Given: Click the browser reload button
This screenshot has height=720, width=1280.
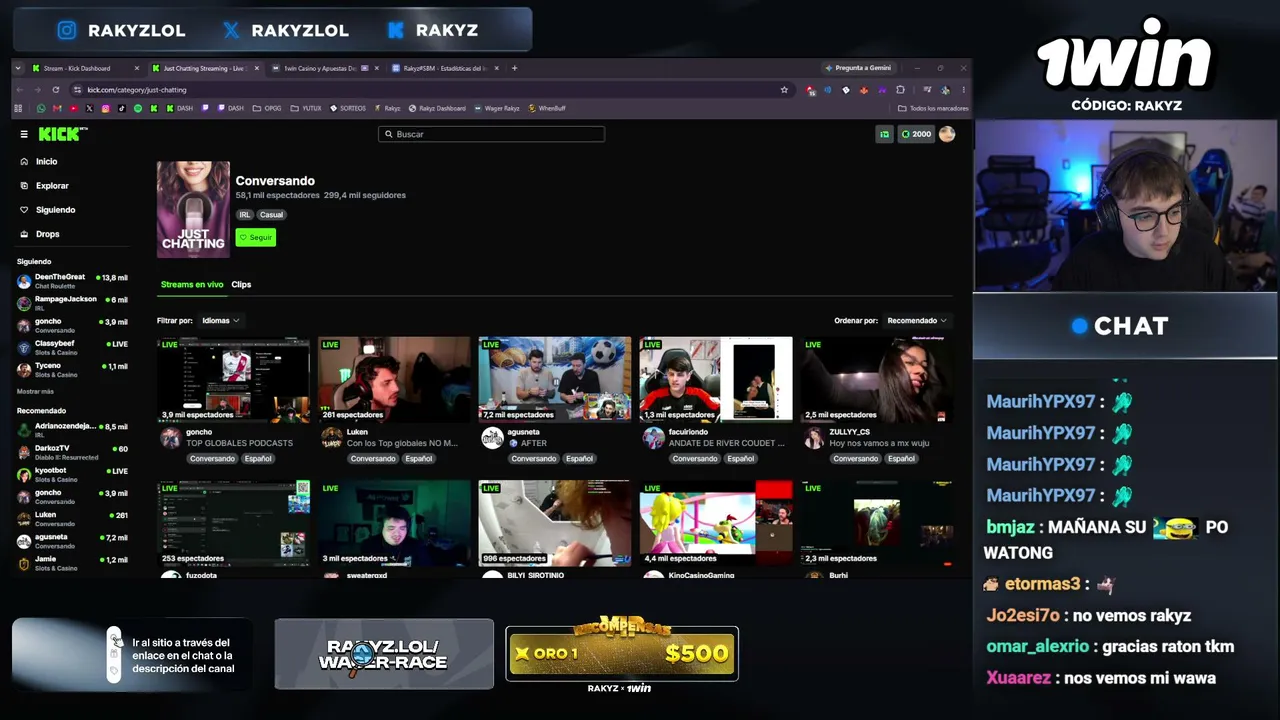Looking at the screenshot, I should pos(56,90).
